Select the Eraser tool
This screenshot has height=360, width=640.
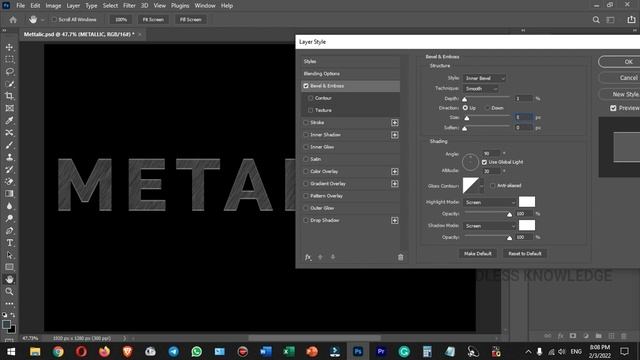pyautogui.click(x=9, y=182)
